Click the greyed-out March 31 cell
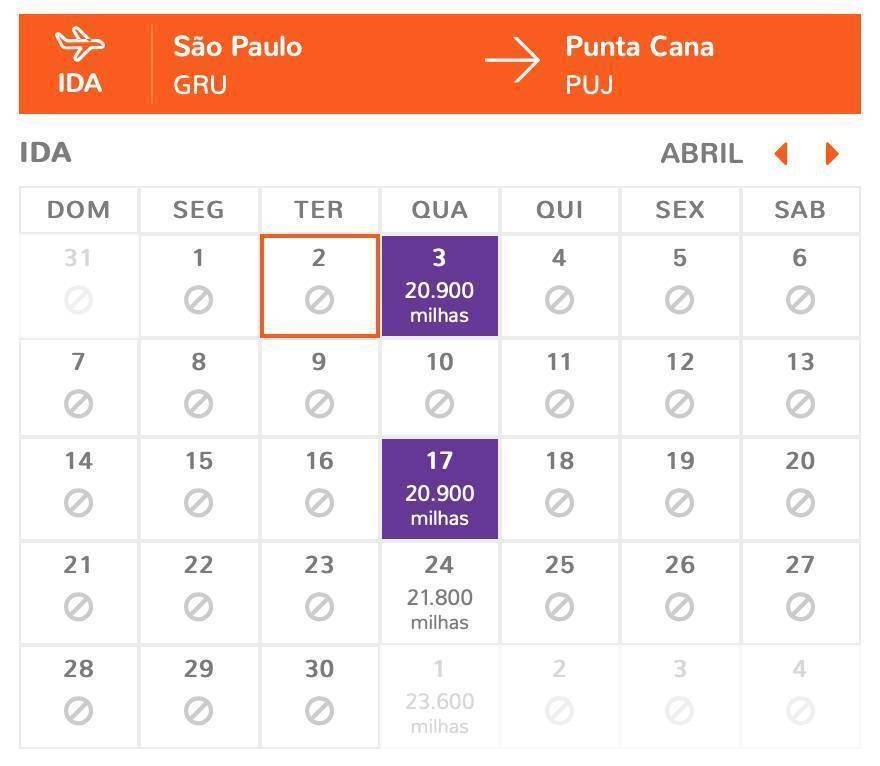880x766 pixels. click(x=79, y=286)
